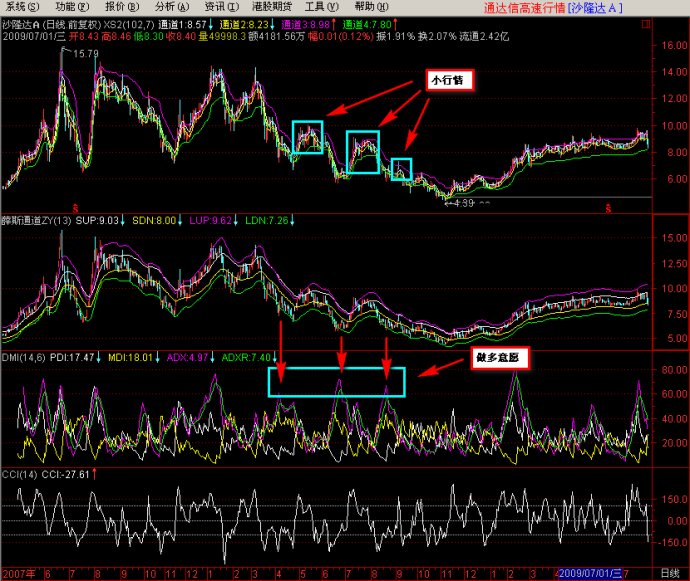The width and height of the screenshot is (690, 581).
Task: Click the 沙隆达A (日线 前复权) chart title
Action: click(51, 25)
